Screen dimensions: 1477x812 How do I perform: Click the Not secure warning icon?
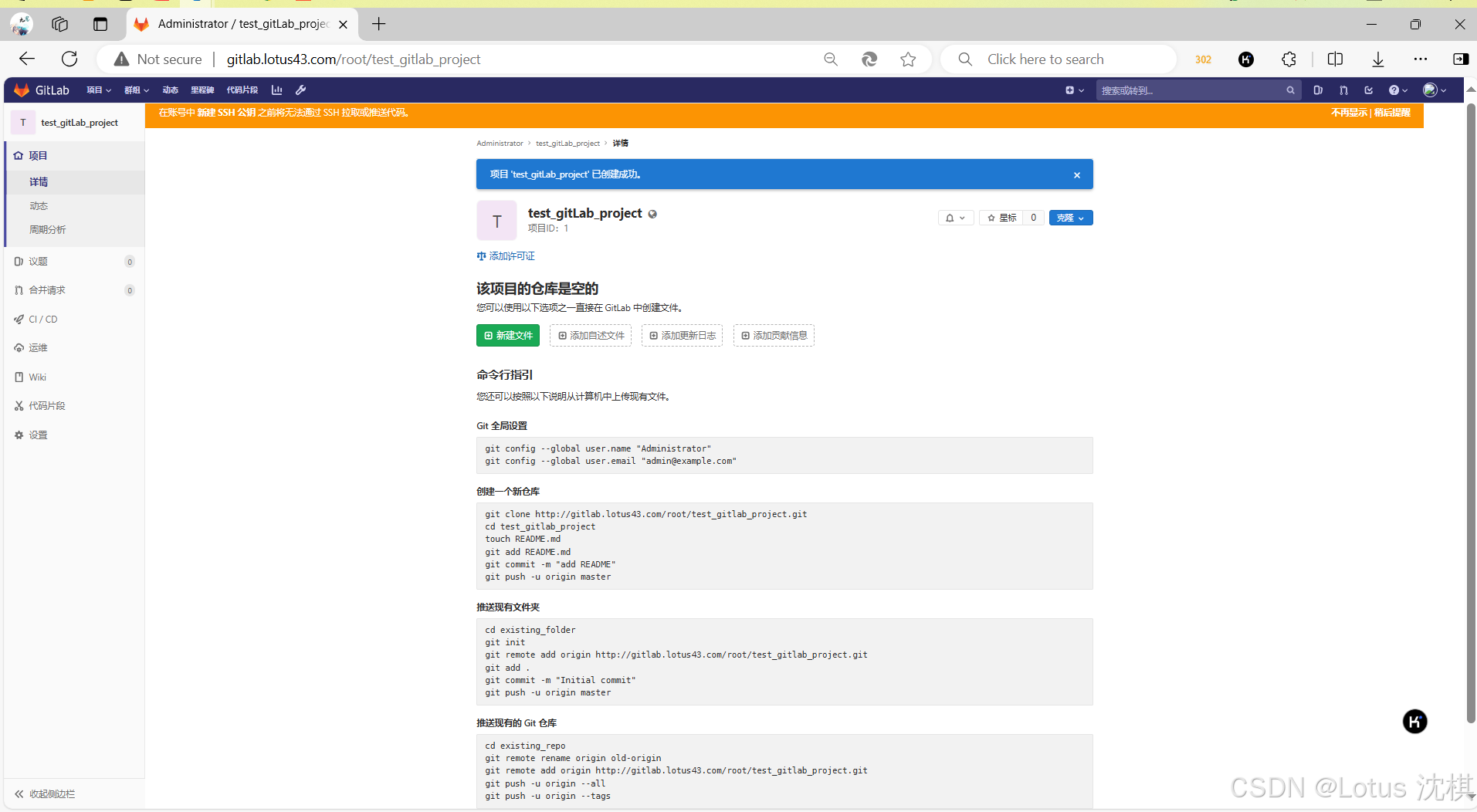121,59
